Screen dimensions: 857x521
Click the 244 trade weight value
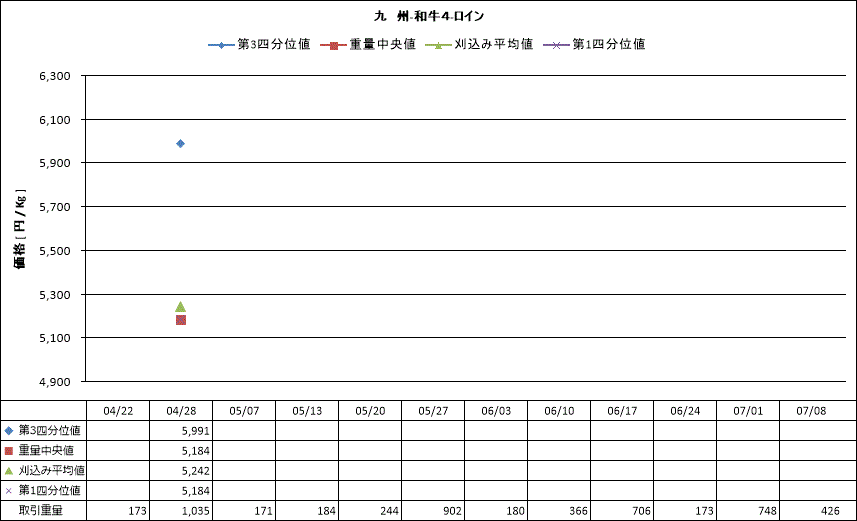tap(389, 511)
